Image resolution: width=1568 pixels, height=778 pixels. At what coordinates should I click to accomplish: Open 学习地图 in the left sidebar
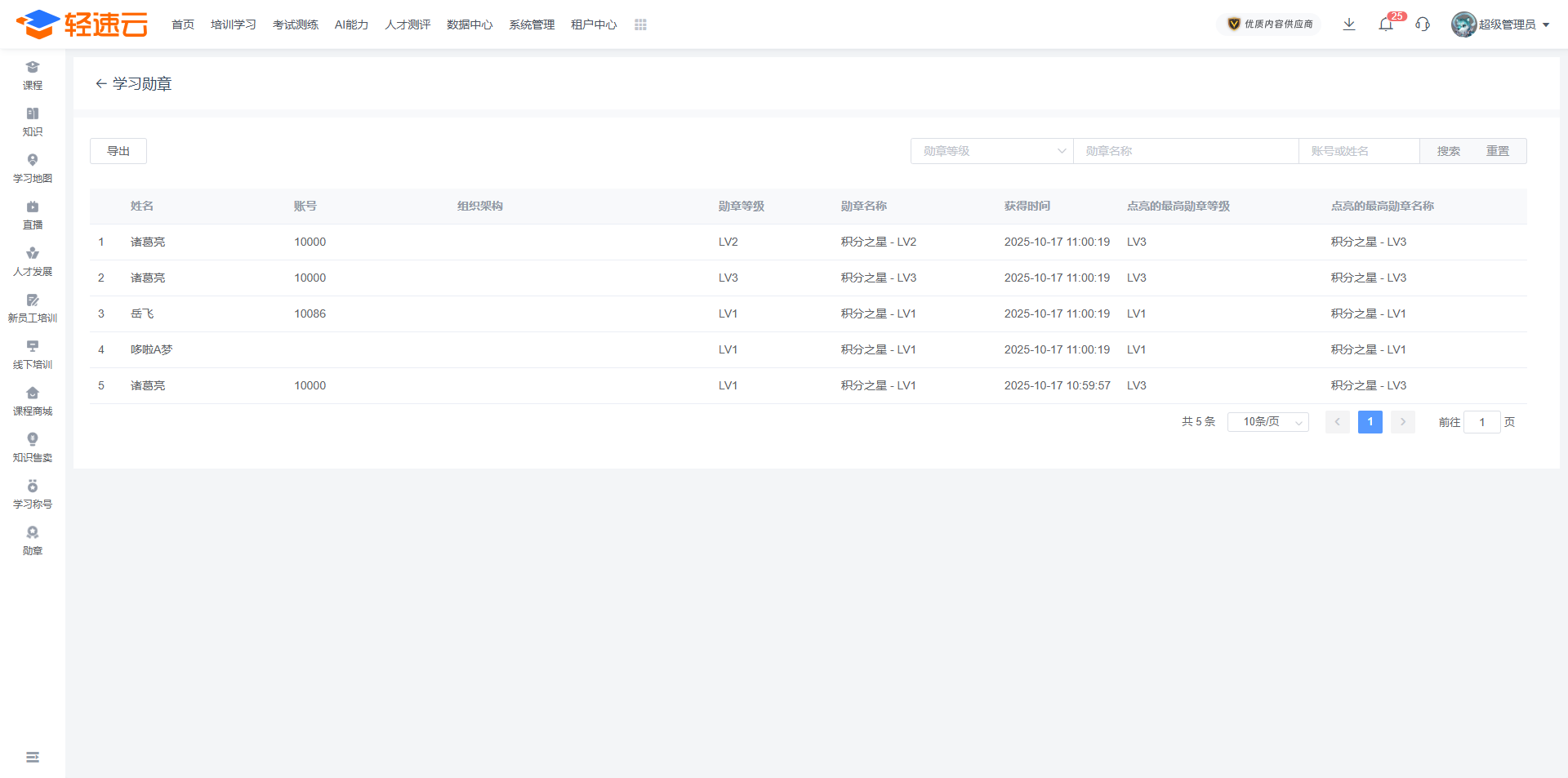click(33, 168)
